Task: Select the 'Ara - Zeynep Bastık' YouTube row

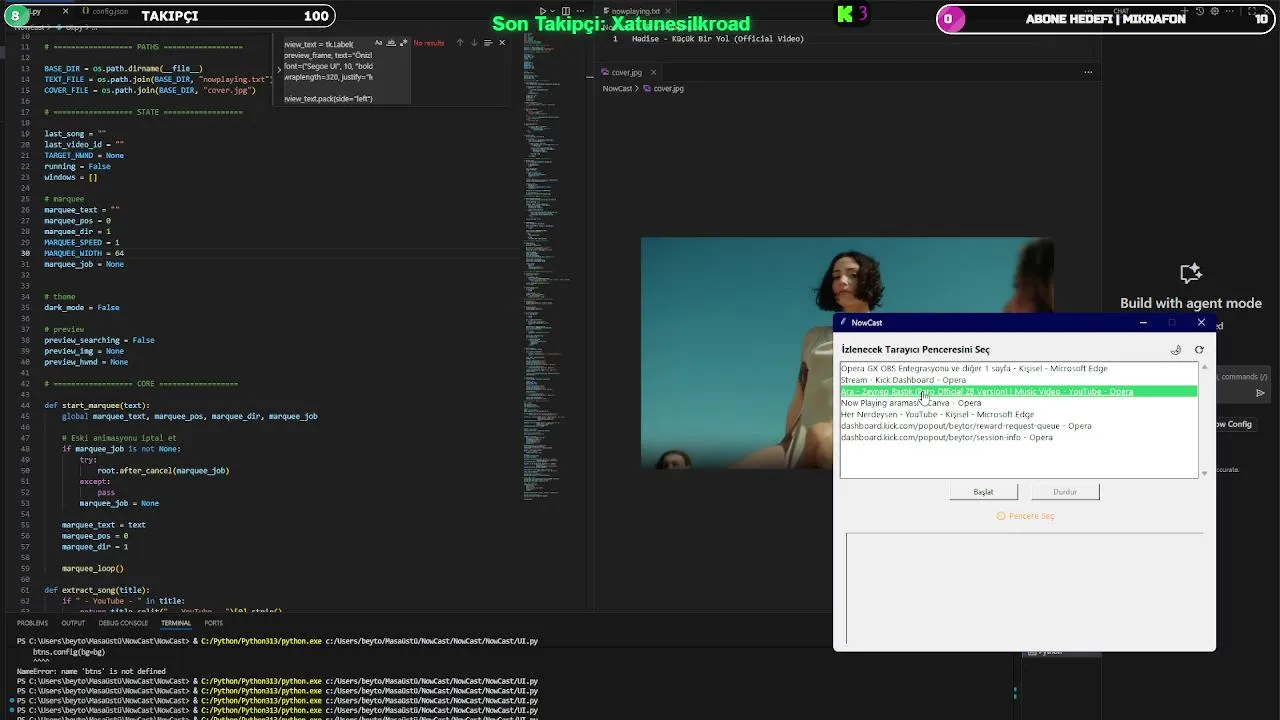Action: tap(1018, 391)
